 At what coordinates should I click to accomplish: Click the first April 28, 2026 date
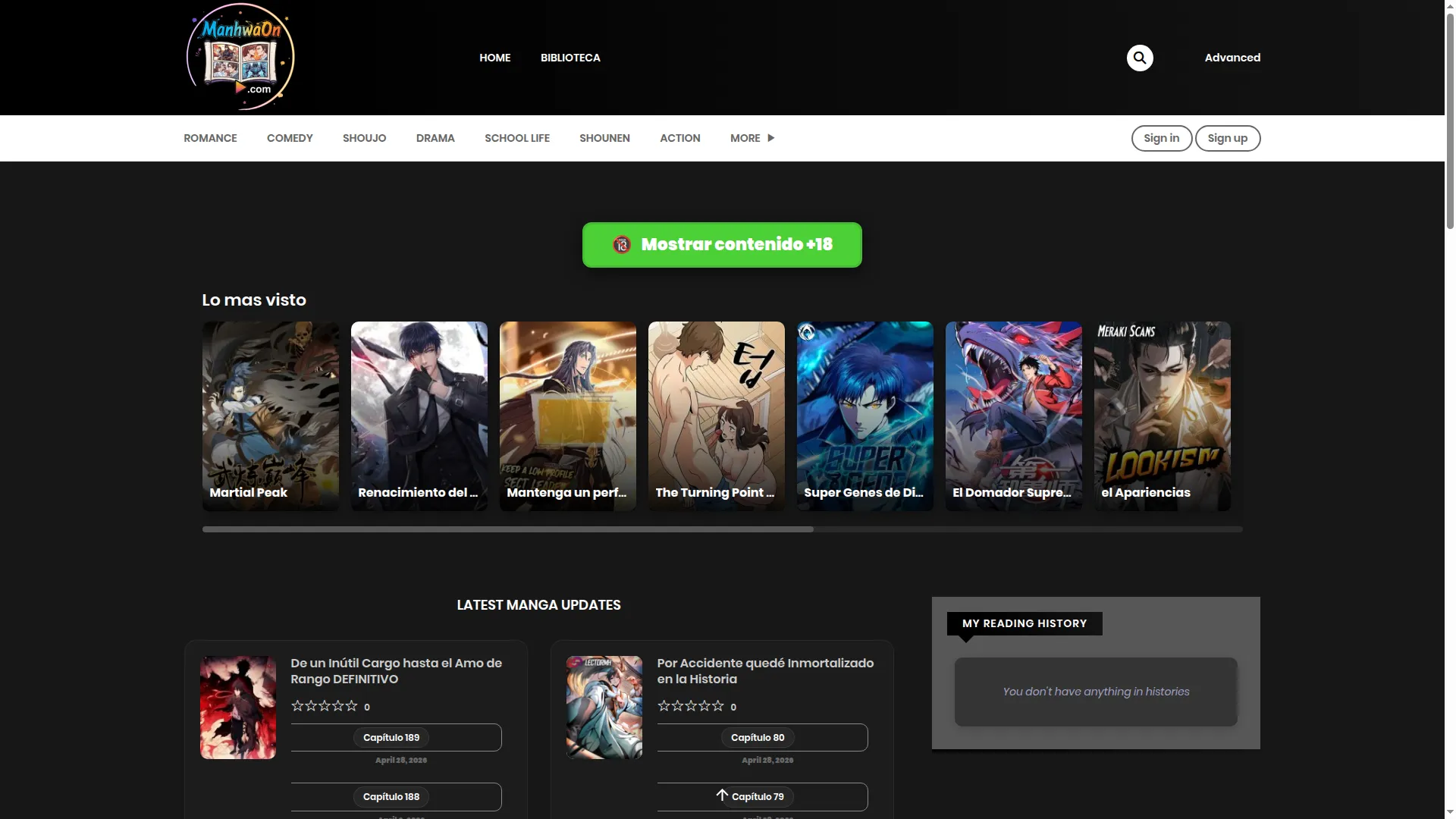click(401, 761)
